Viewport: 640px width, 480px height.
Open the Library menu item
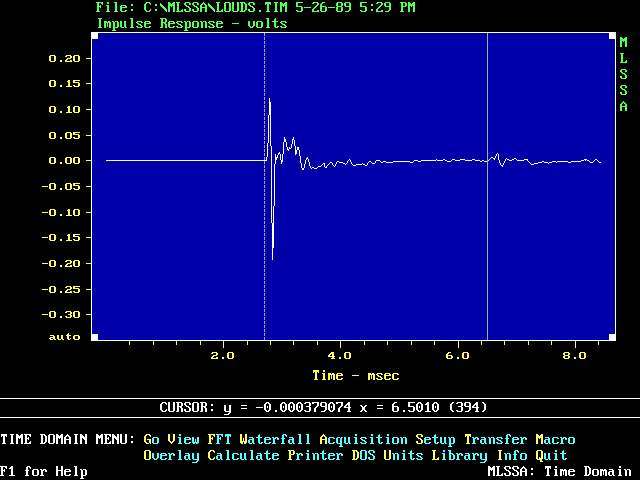460,456
